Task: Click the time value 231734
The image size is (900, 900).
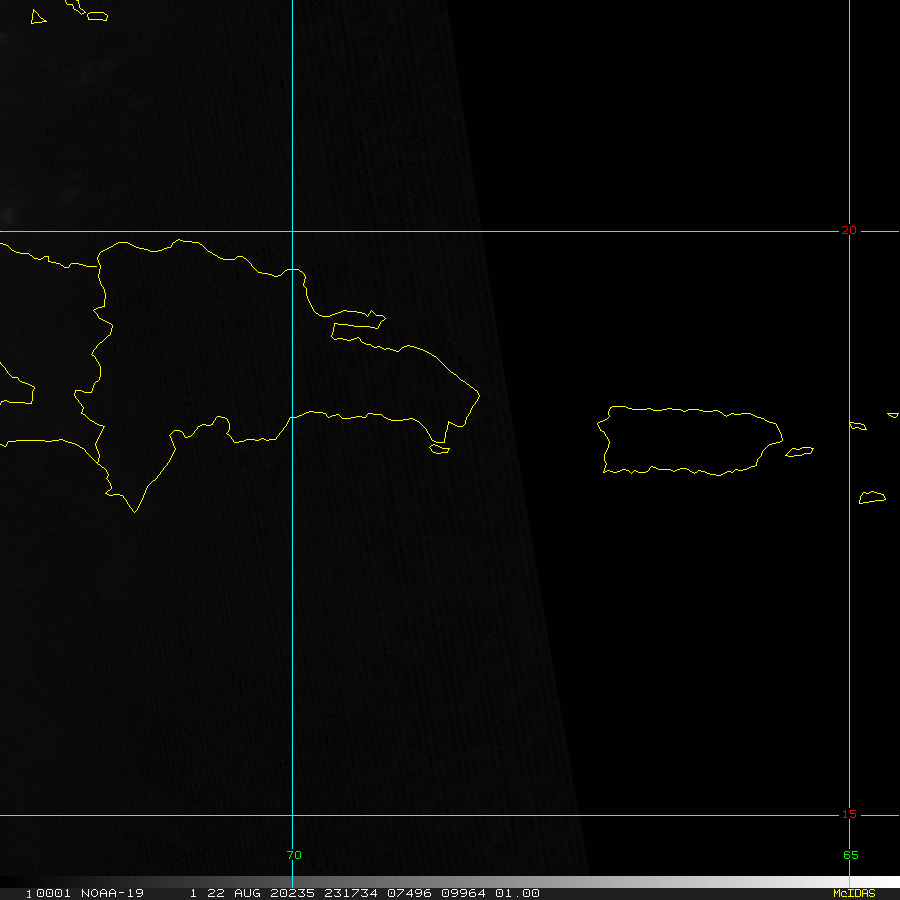Action: pyautogui.click(x=351, y=893)
